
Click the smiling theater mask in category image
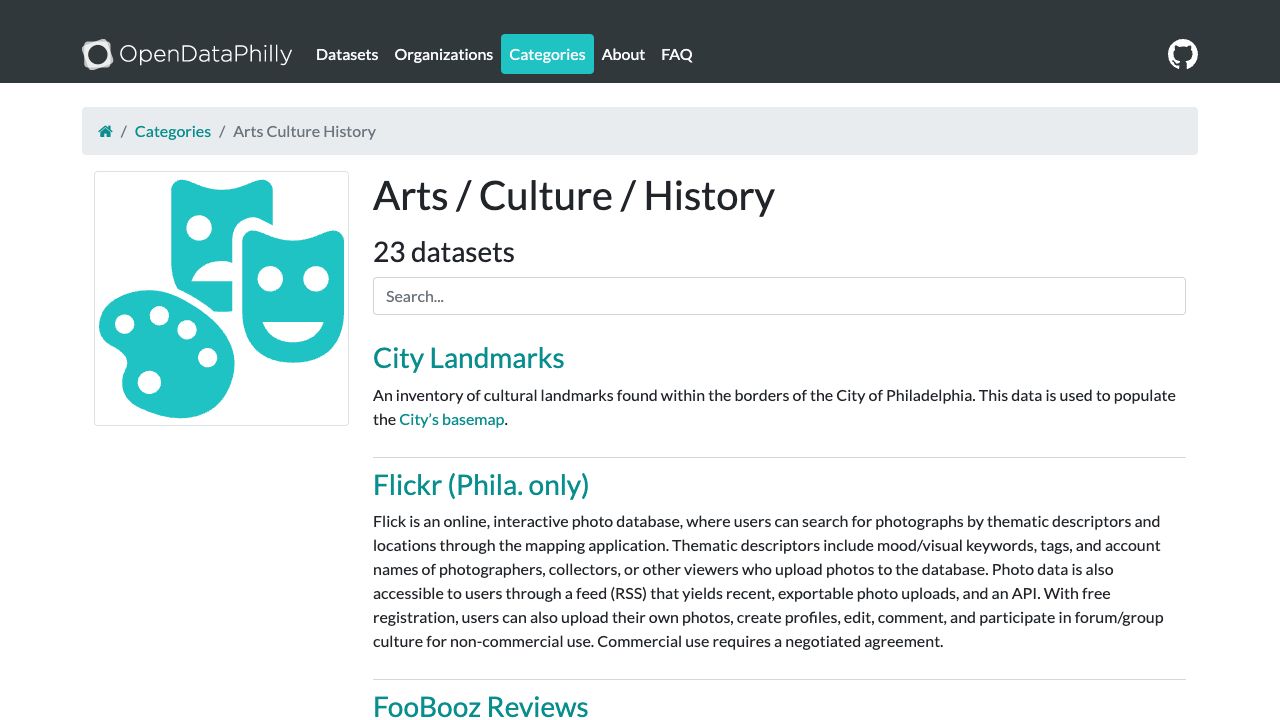tap(293, 296)
